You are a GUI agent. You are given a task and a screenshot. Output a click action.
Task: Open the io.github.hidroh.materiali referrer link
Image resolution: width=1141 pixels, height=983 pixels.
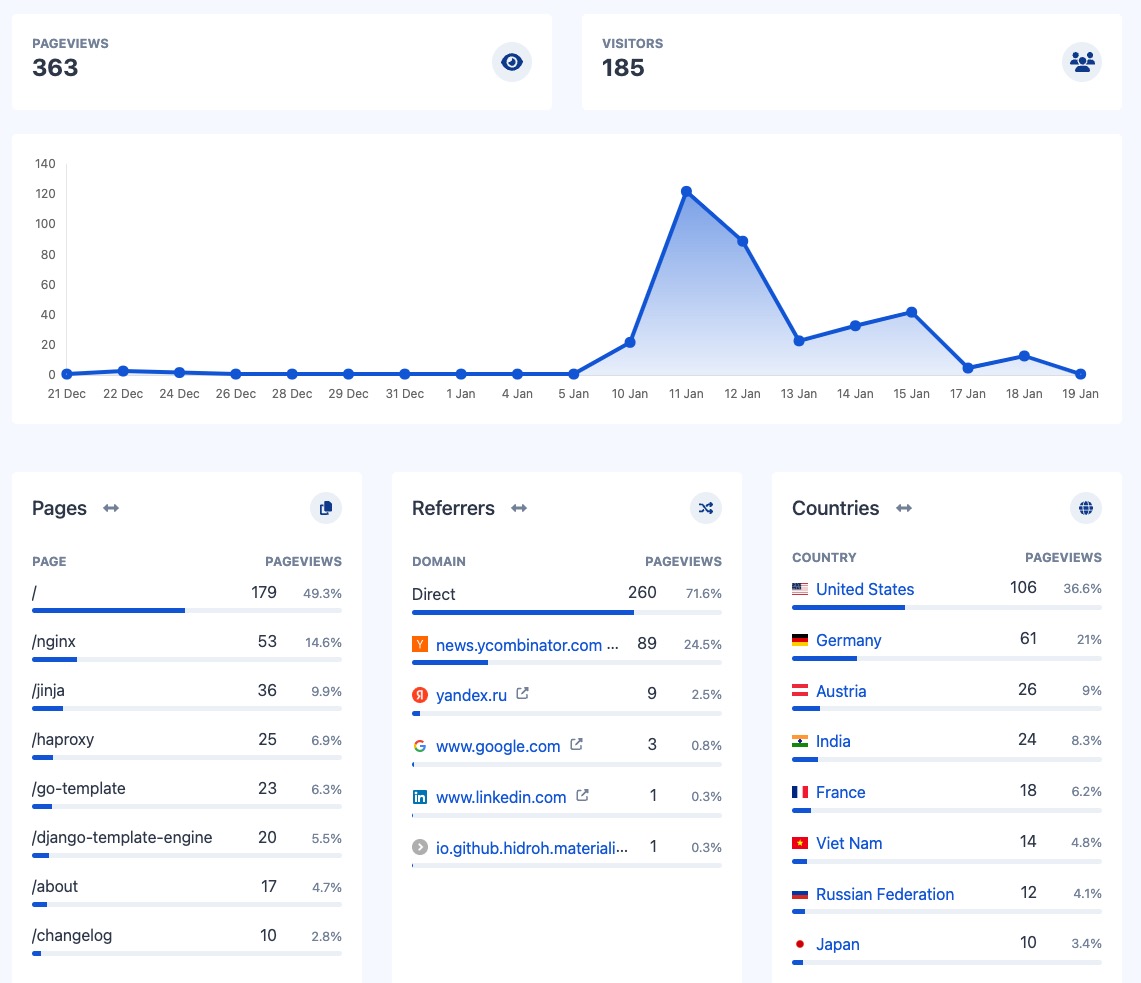pos(532,847)
